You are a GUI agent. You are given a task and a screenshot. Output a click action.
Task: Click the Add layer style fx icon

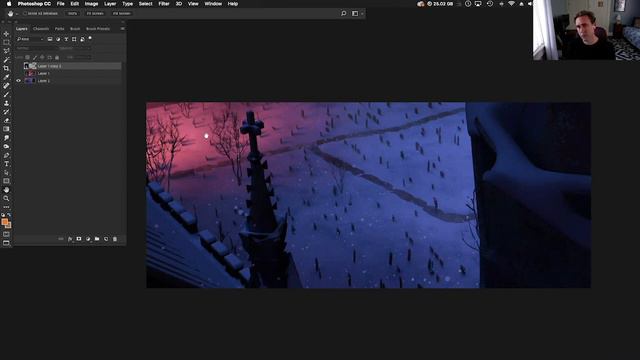(70, 239)
